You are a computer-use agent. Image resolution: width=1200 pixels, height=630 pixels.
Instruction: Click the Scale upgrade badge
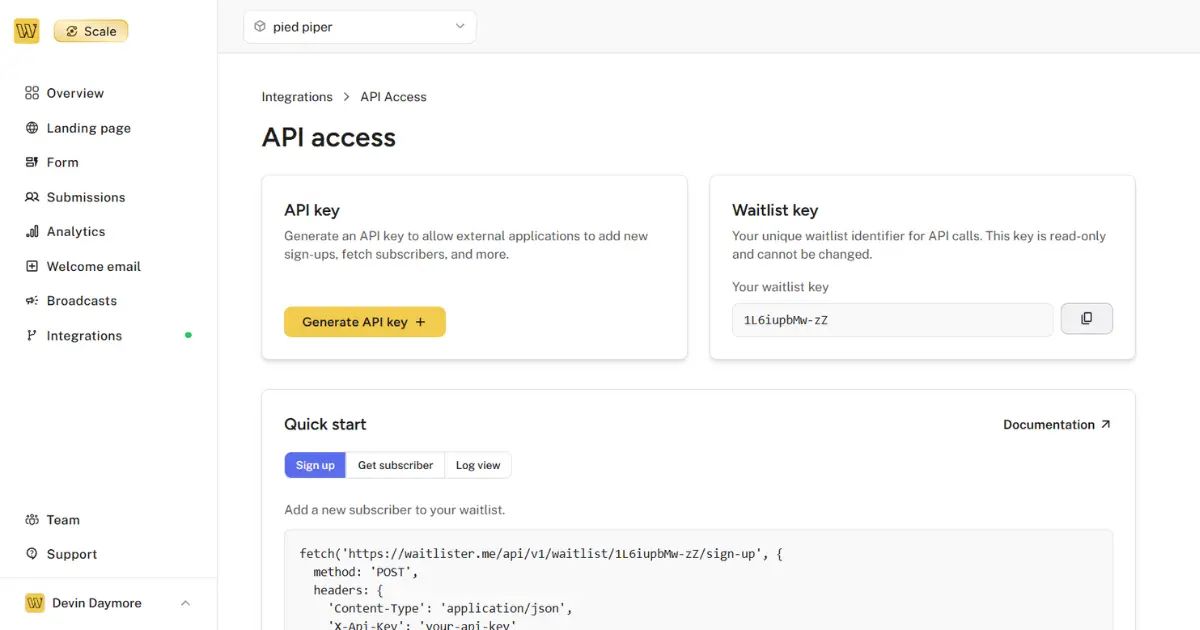tap(90, 30)
